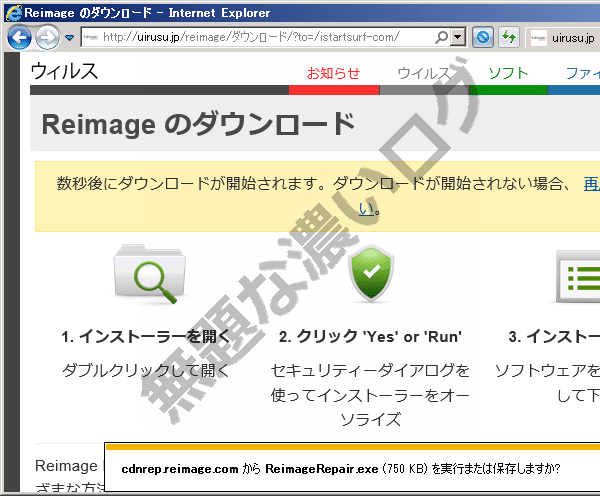Click text 'ダブルクリックして開く'
600x496 pixels.
pyautogui.click(x=145, y=370)
